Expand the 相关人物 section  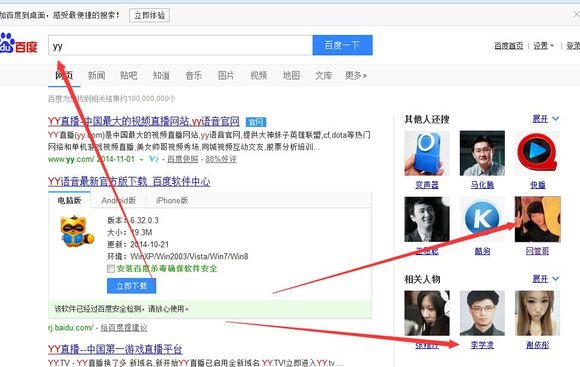click(x=546, y=279)
